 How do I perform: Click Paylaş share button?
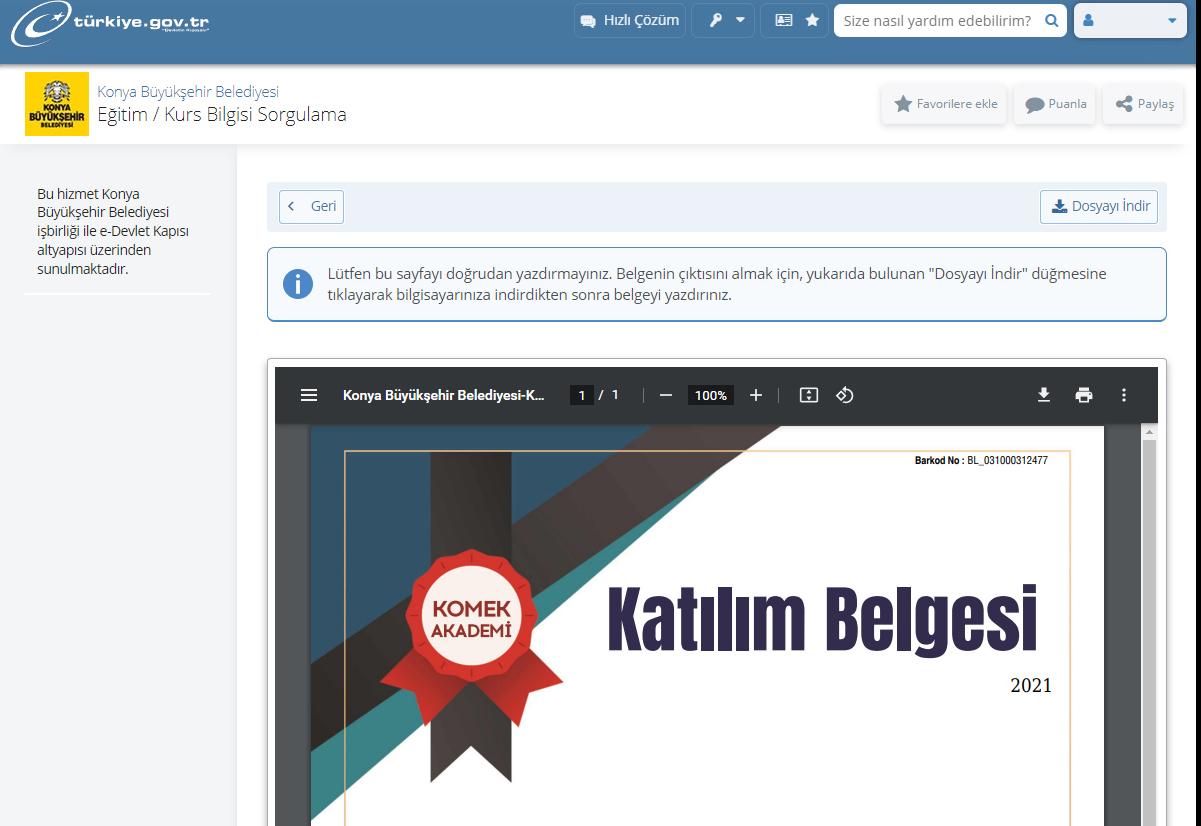1144,104
